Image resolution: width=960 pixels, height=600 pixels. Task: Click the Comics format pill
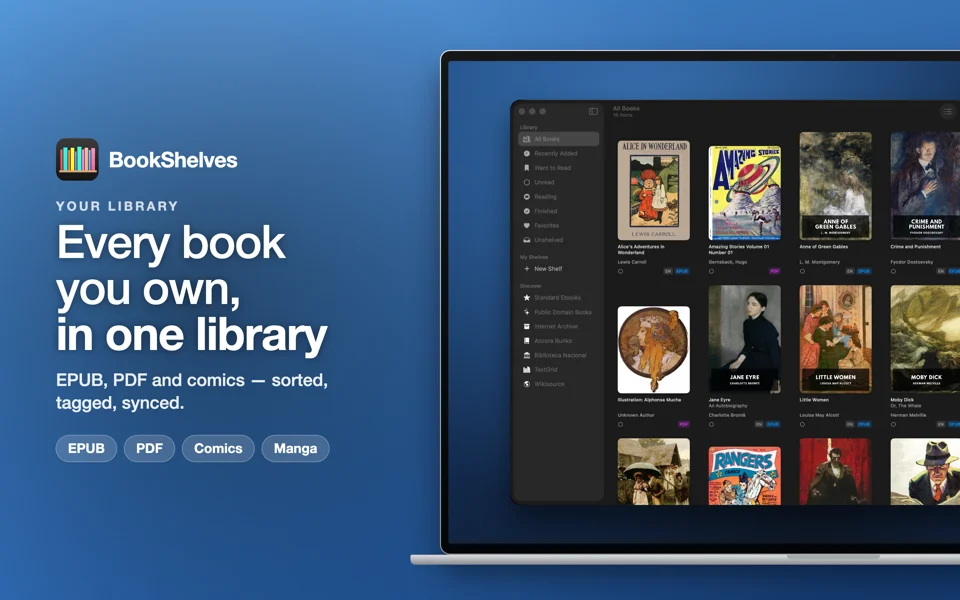[218, 448]
